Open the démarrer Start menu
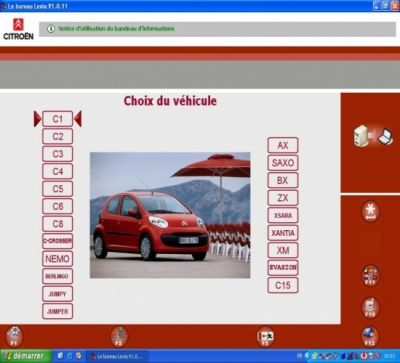The width and height of the screenshot is (400, 363). (26, 356)
